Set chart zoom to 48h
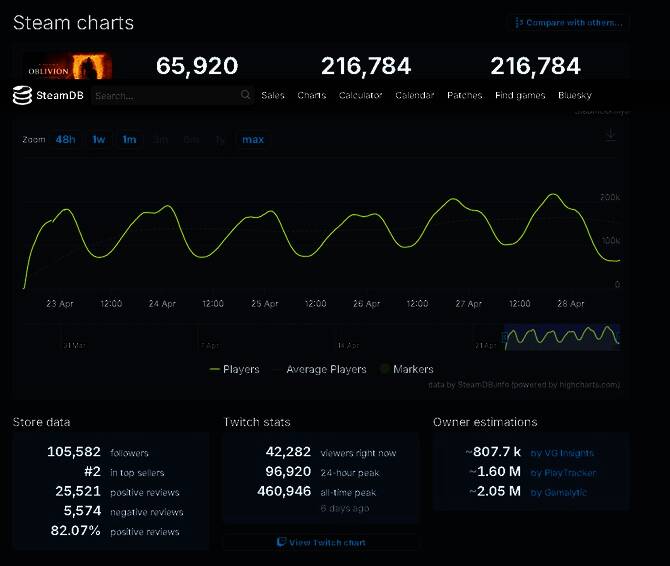The height and width of the screenshot is (566, 670). click(65, 140)
